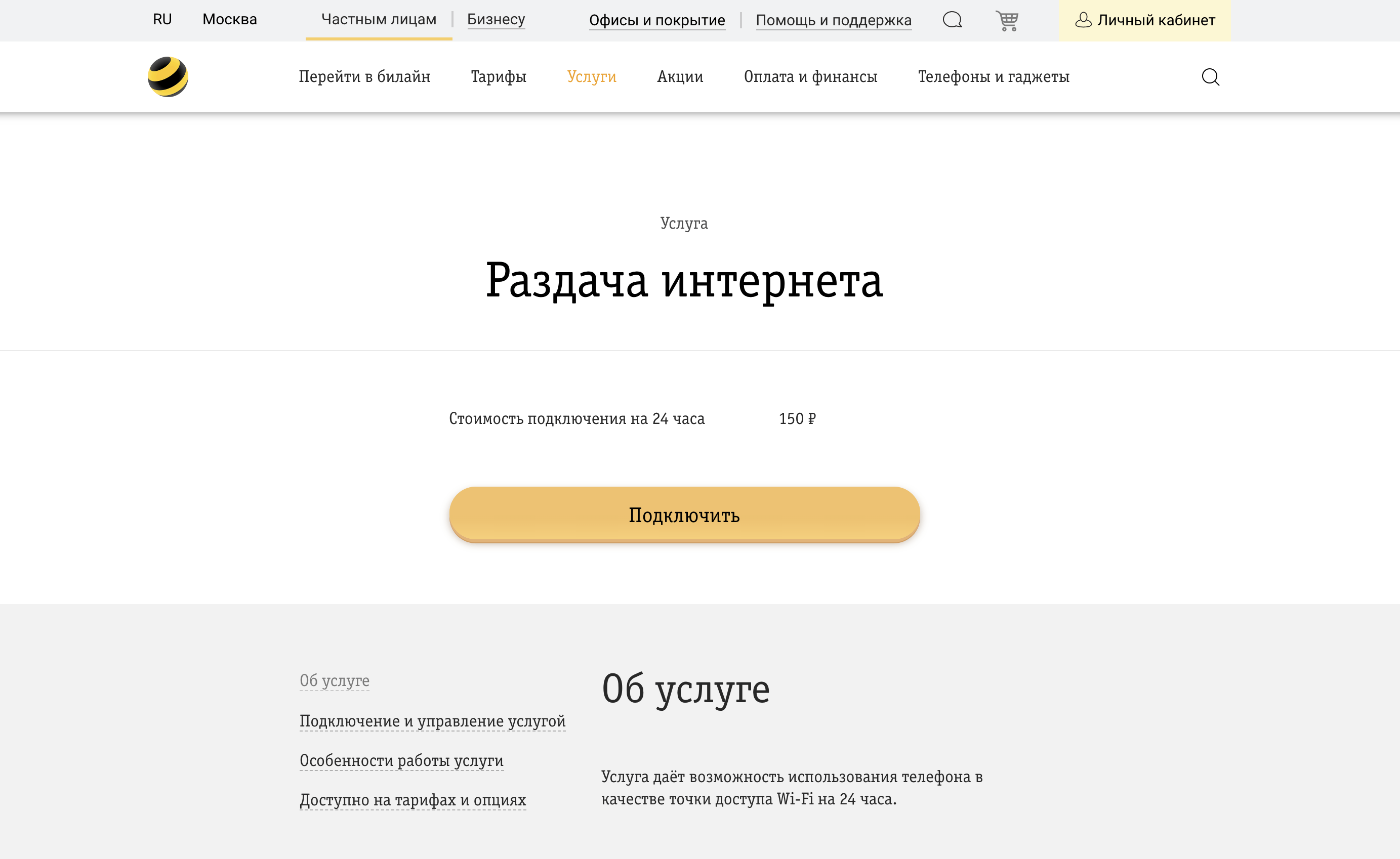
Task: Open Оплата и финансы
Action: click(810, 76)
